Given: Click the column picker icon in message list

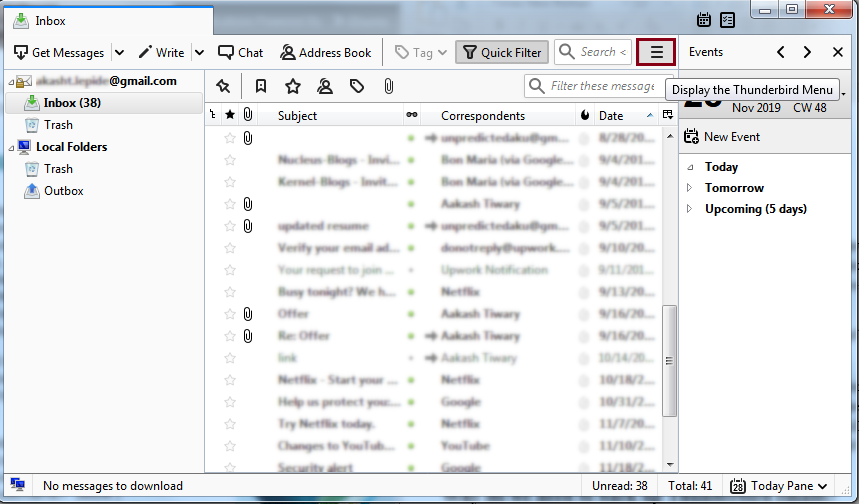Looking at the screenshot, I should click(668, 115).
